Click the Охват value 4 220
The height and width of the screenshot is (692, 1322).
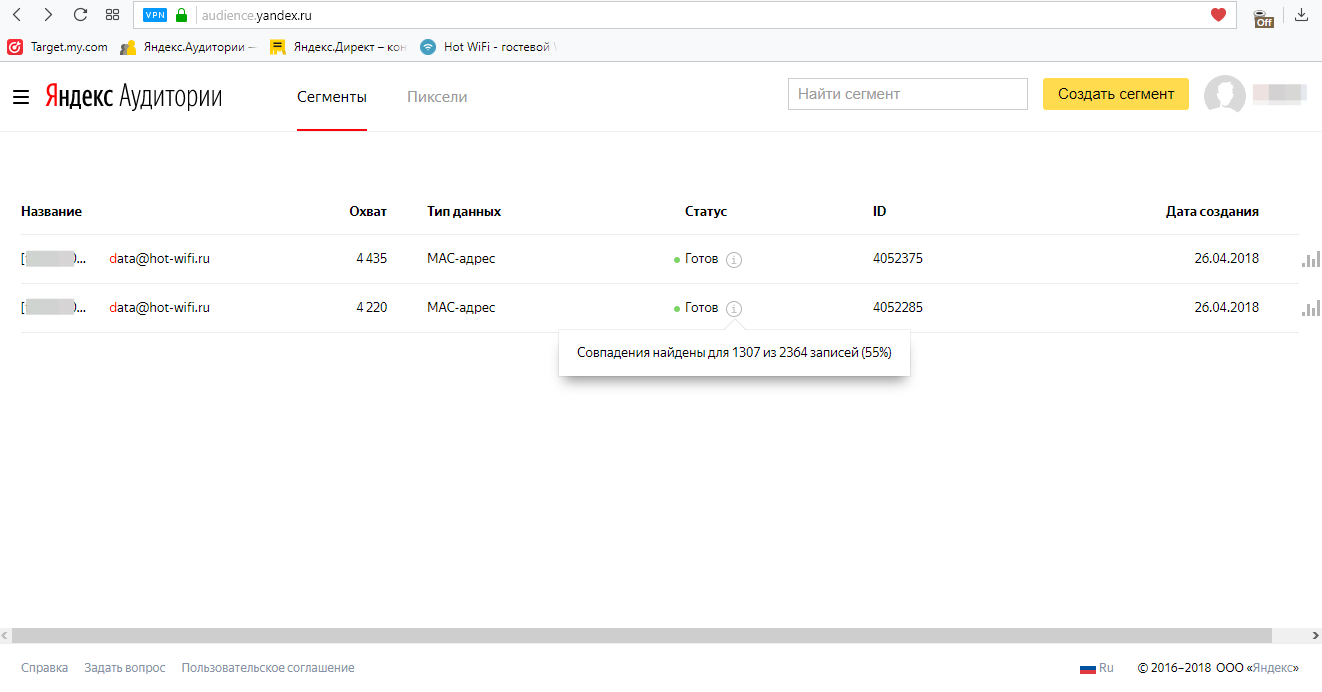[x=371, y=308]
